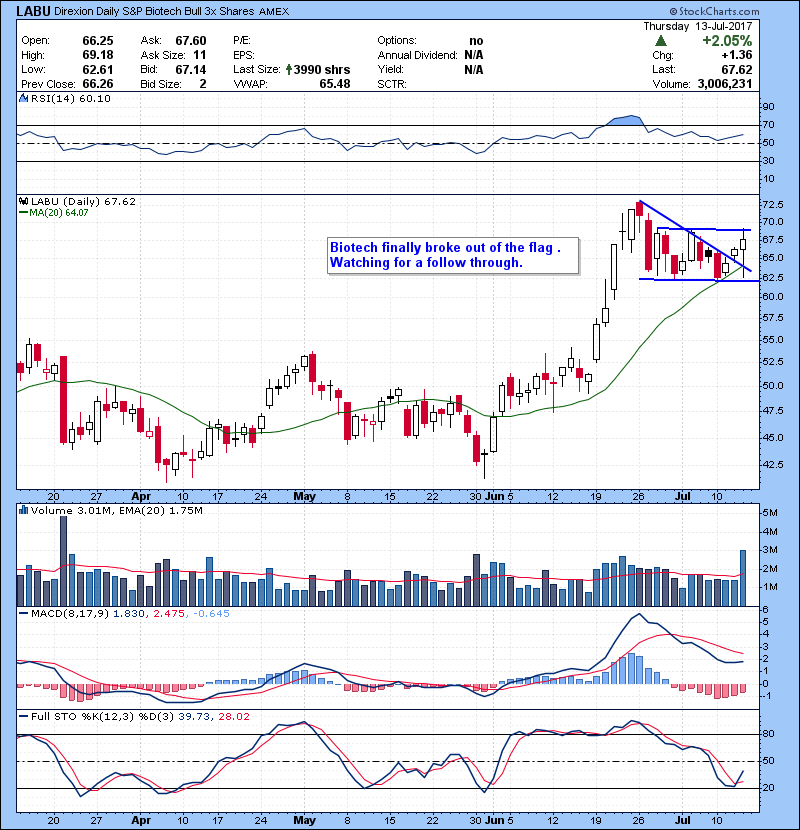The image size is (800, 830).
Task: Click the AMEX exchange label
Action: [274, 12]
